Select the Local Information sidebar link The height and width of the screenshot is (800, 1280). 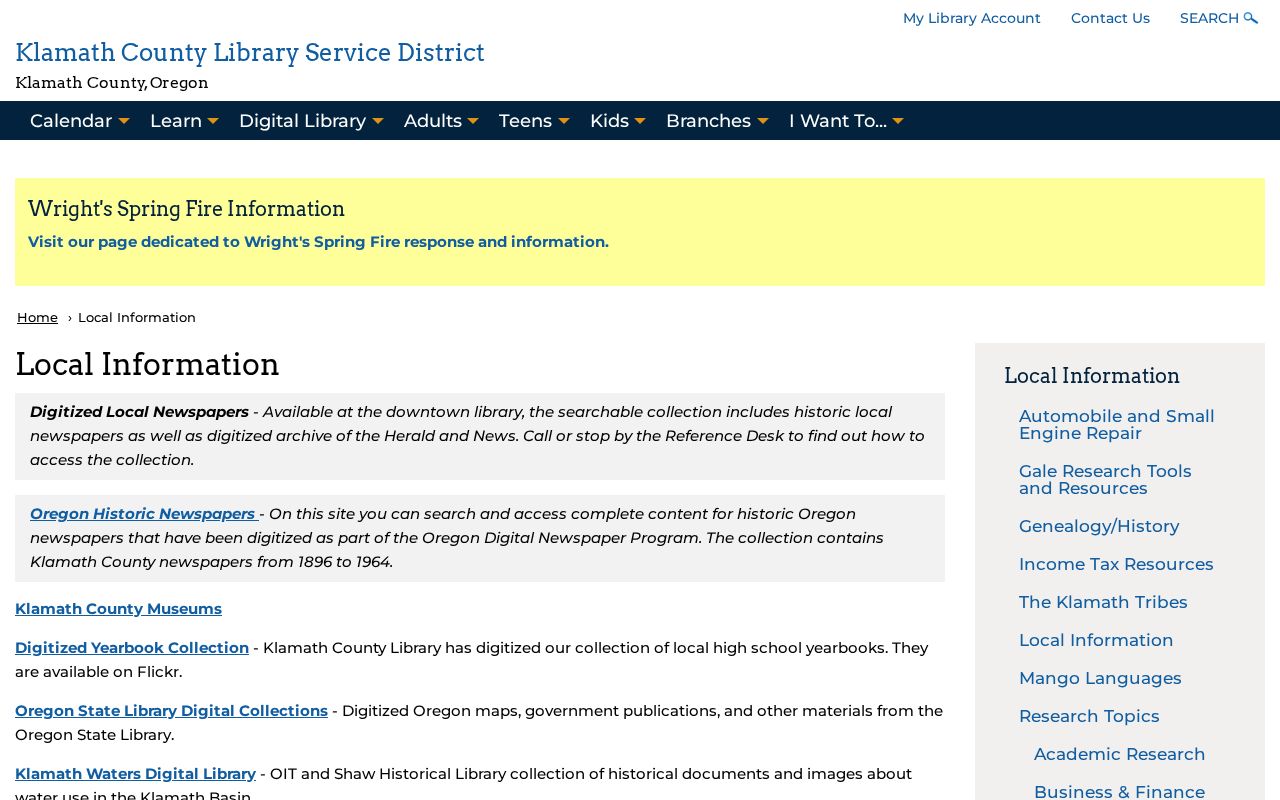tap(1096, 640)
